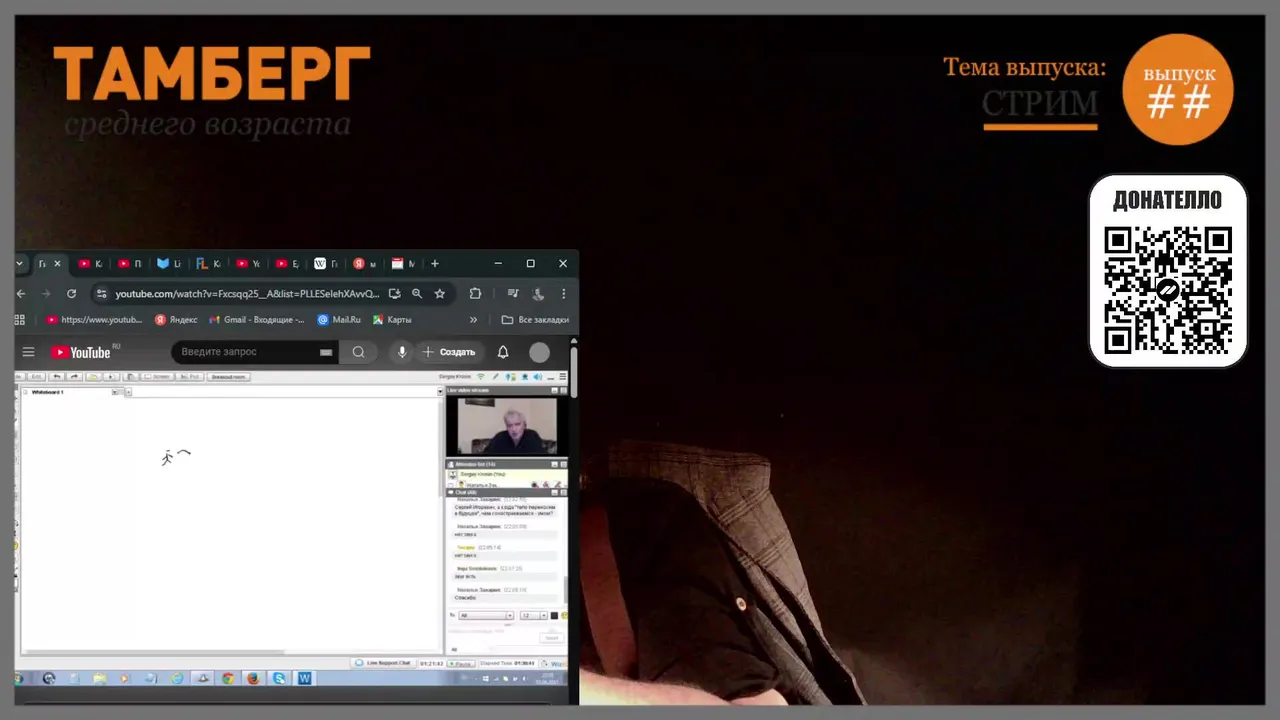Click Breakout room button in video
Viewport: 1280px width, 720px height.
(228, 377)
